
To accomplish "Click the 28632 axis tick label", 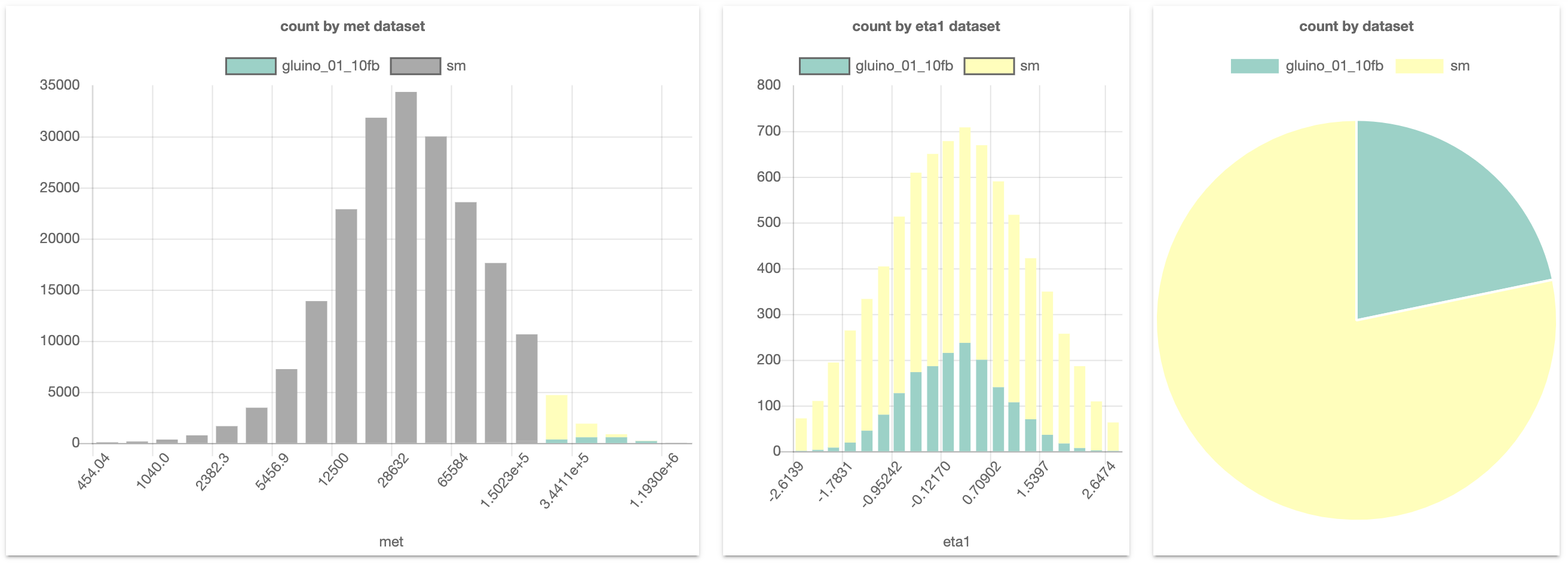I will coord(393,469).
